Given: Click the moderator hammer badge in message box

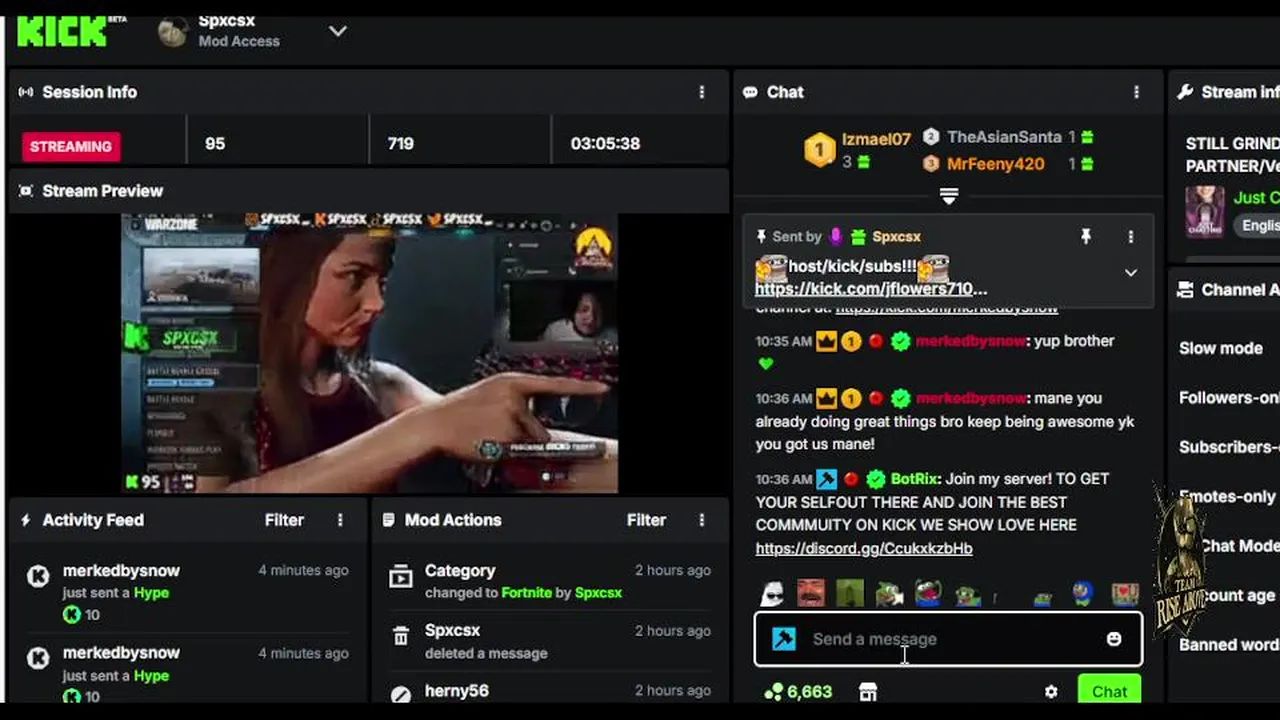Looking at the screenshot, I should [784, 639].
